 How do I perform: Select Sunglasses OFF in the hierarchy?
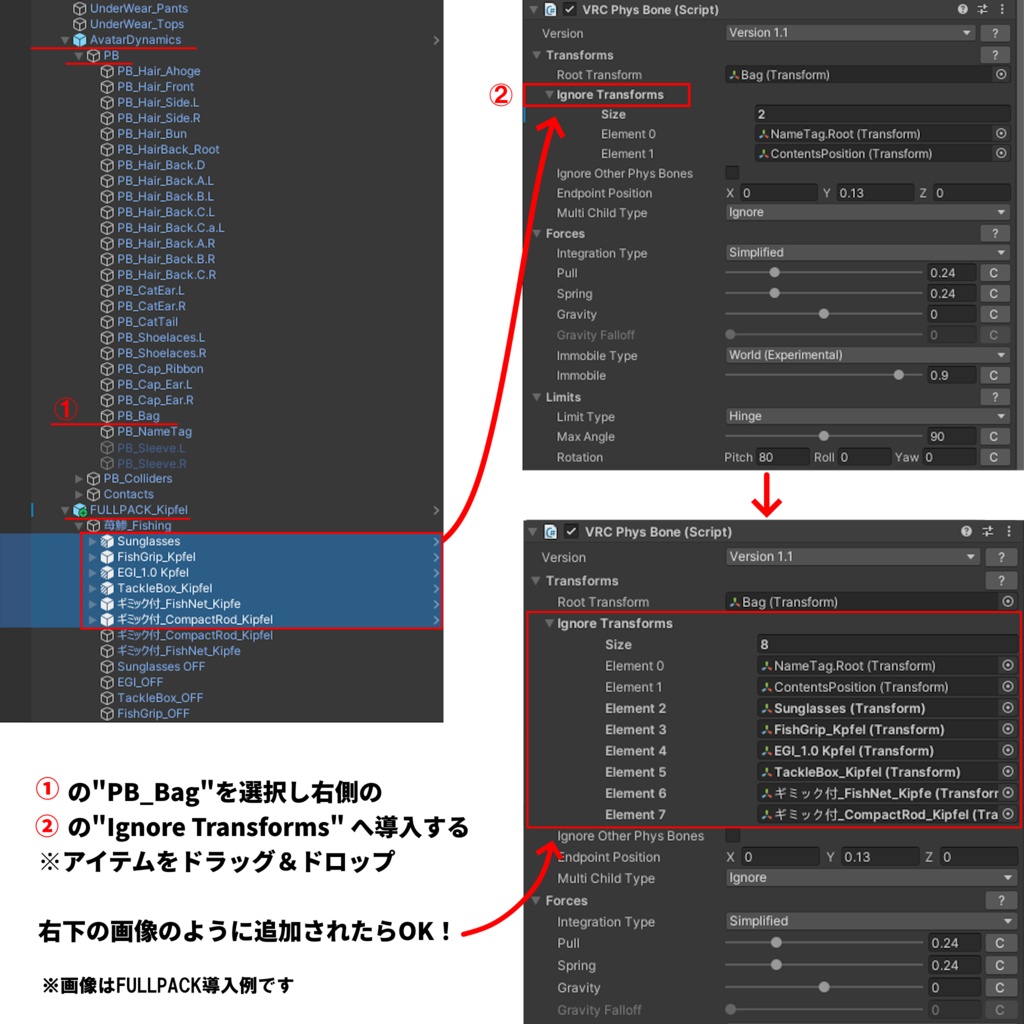tap(161, 667)
